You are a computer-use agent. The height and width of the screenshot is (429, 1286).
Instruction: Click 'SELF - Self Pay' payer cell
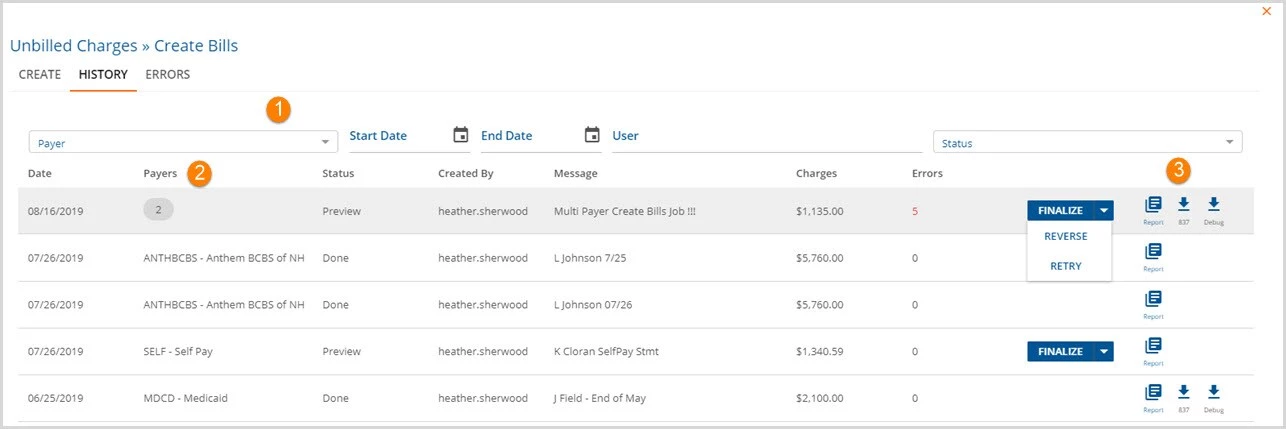tap(186, 352)
